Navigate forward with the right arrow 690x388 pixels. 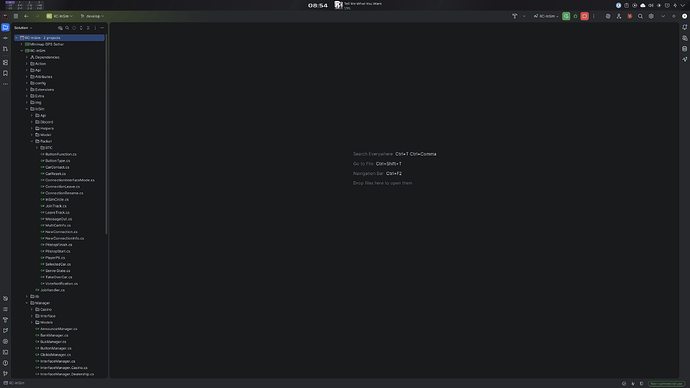point(37,16)
